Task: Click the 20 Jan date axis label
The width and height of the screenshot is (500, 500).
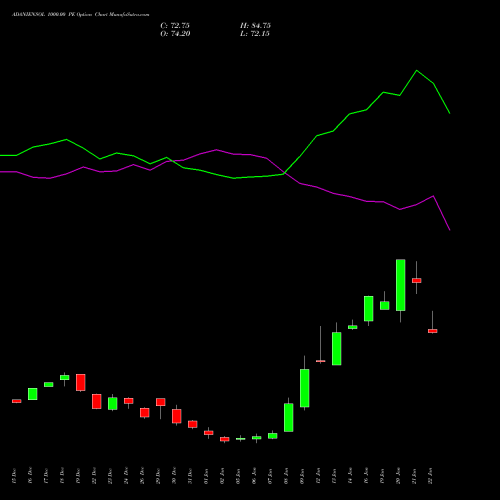Action: click(398, 476)
